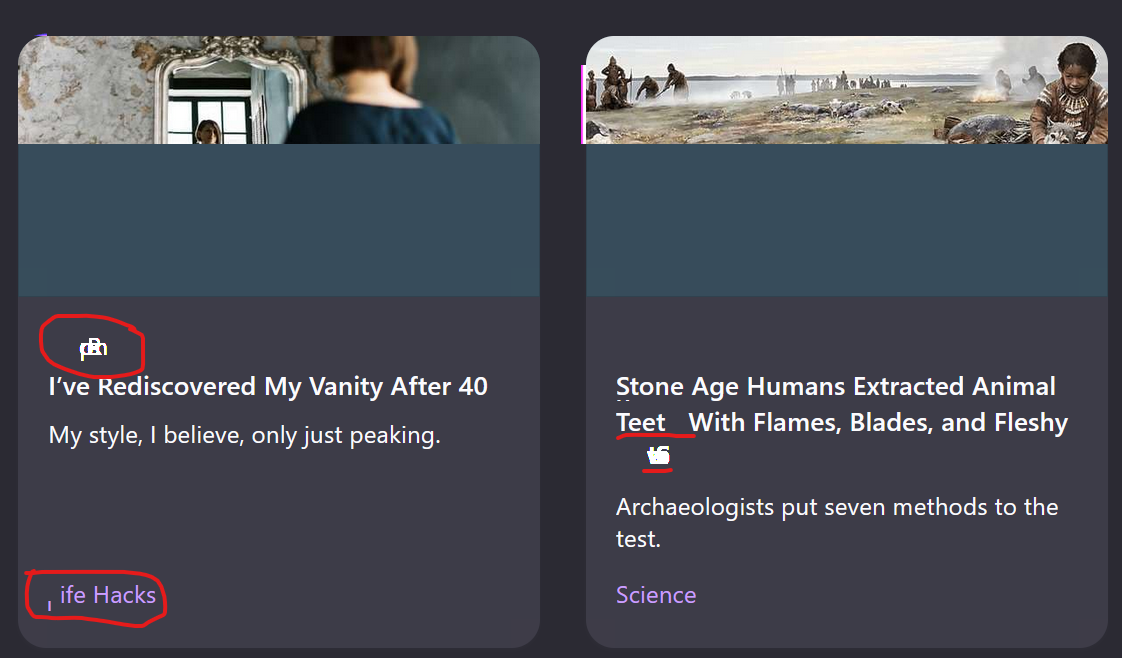Click the garbled label above the Vanity headline
Viewport: 1122px width, 658px height.
pyautogui.click(x=94, y=348)
